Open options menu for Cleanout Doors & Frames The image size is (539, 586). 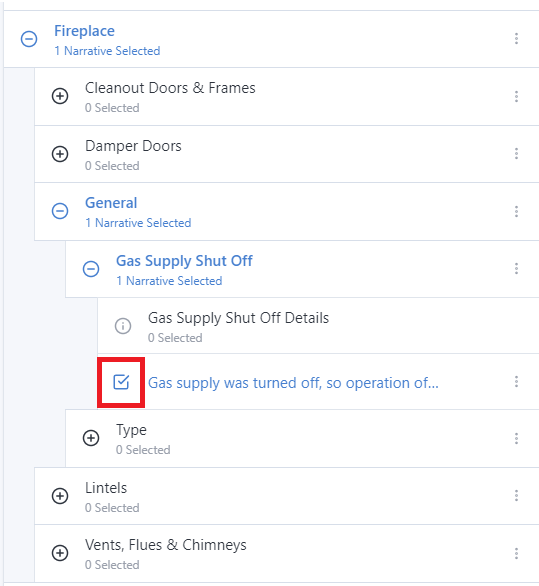[516, 96]
